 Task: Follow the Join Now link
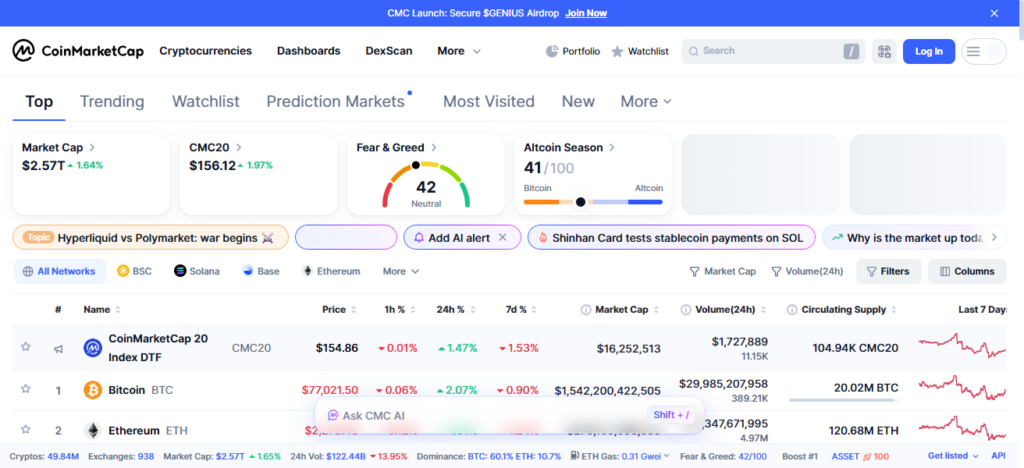point(586,13)
